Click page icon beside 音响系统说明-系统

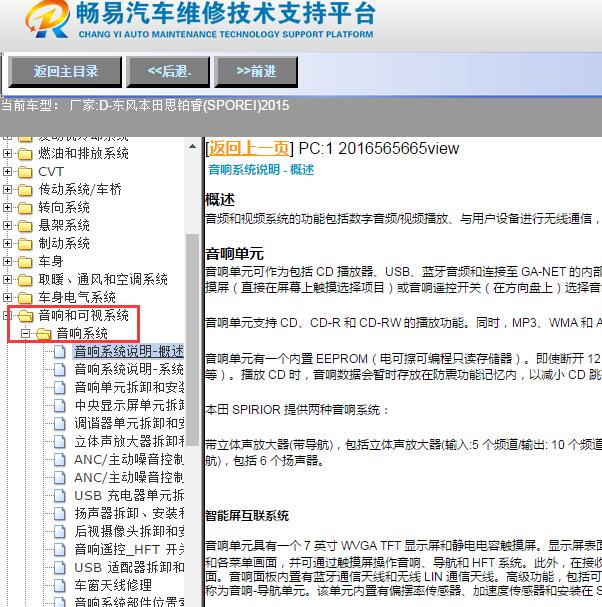tap(60, 369)
